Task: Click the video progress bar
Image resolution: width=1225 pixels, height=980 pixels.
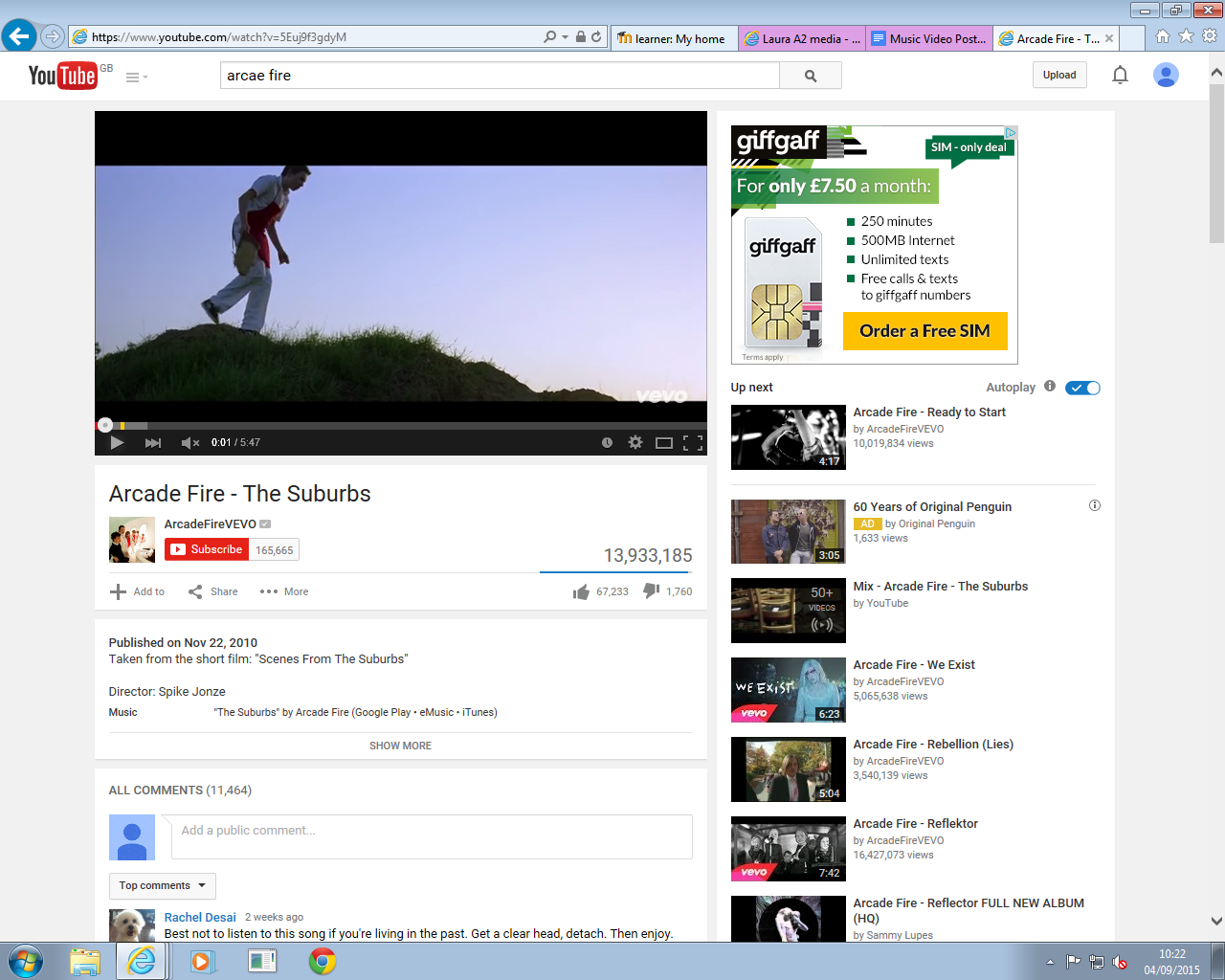Action: tap(401, 425)
